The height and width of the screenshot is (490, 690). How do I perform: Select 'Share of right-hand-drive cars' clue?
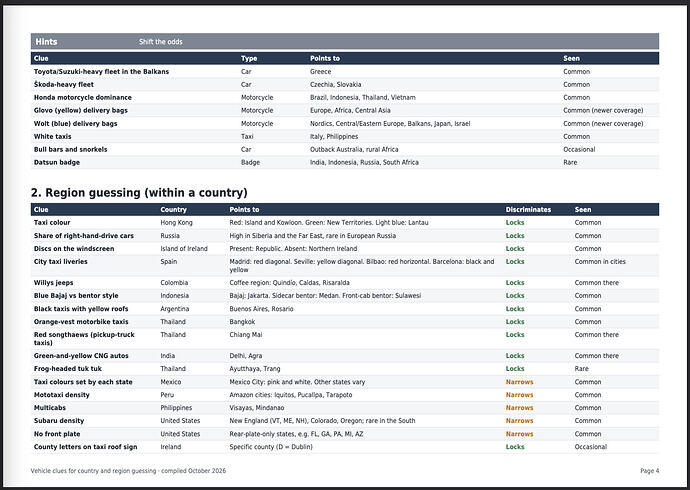(x=84, y=236)
